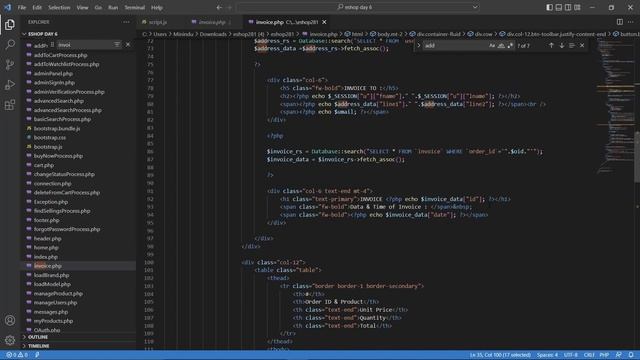Open the Explorer view in the activity bar
Screen dimensions: 640x360
pyautogui.click(x=10, y=24)
